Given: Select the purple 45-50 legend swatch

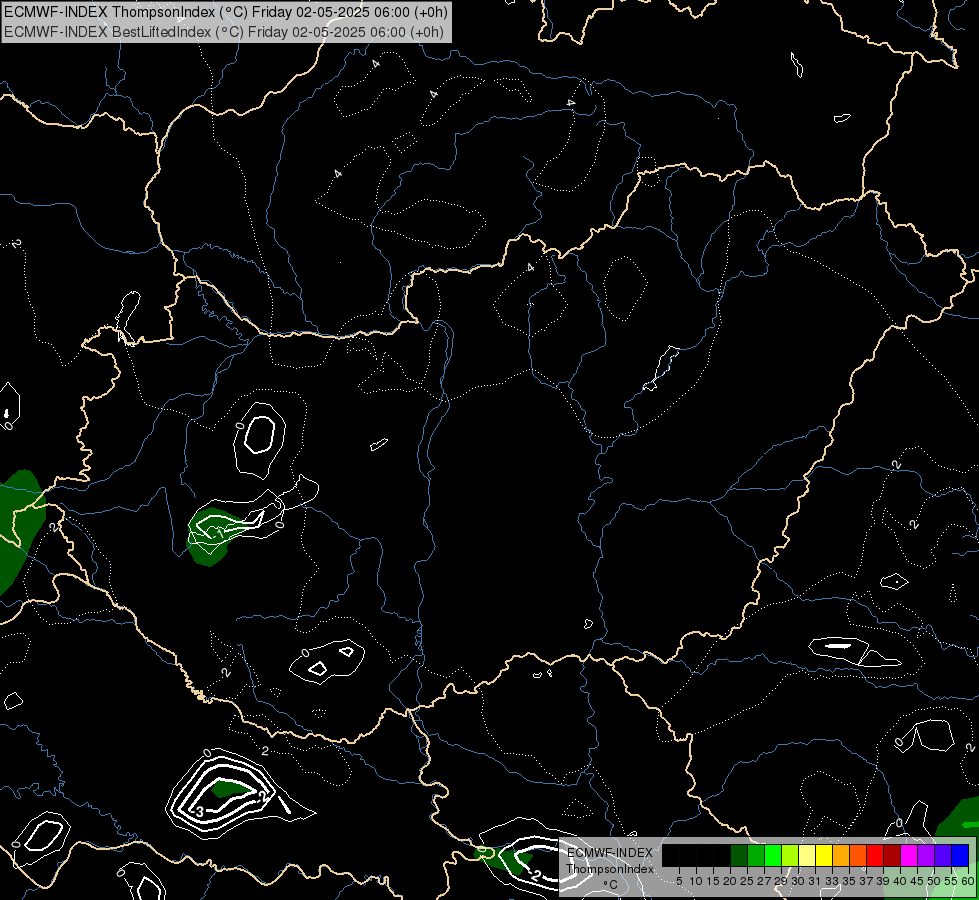Looking at the screenshot, I should pos(926,855).
